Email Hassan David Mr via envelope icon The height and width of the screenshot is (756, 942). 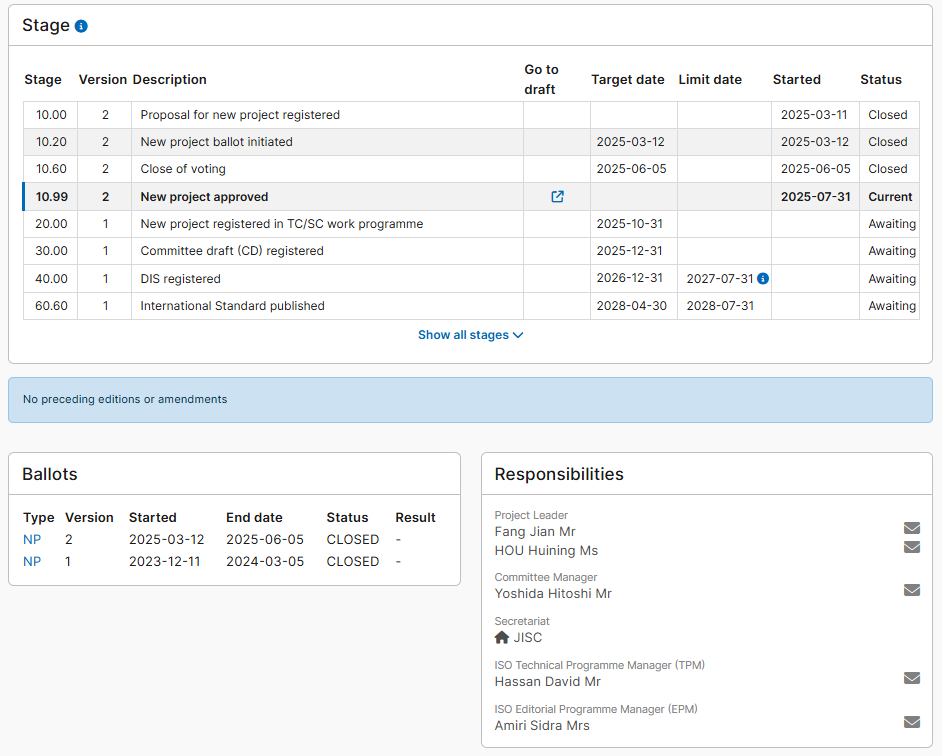coord(912,678)
